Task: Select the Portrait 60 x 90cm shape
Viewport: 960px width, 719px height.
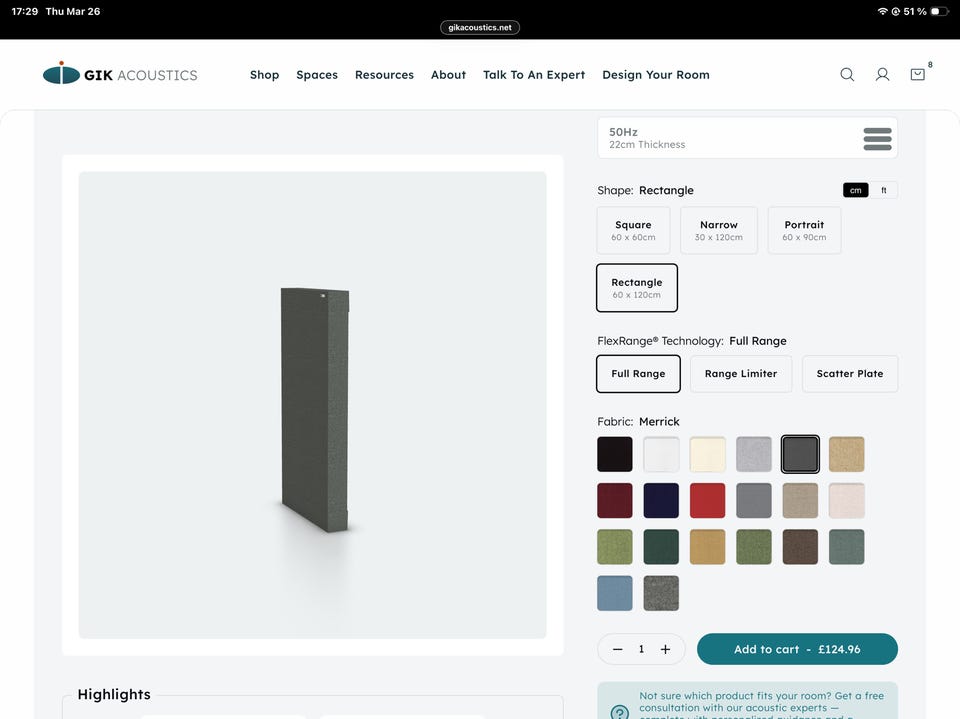Action: tap(804, 230)
